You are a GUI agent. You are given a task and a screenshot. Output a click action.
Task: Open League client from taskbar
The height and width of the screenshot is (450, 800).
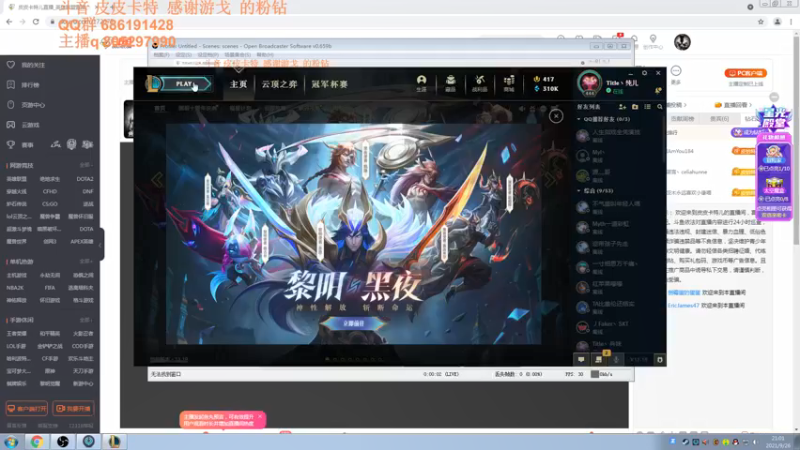[x=114, y=442]
